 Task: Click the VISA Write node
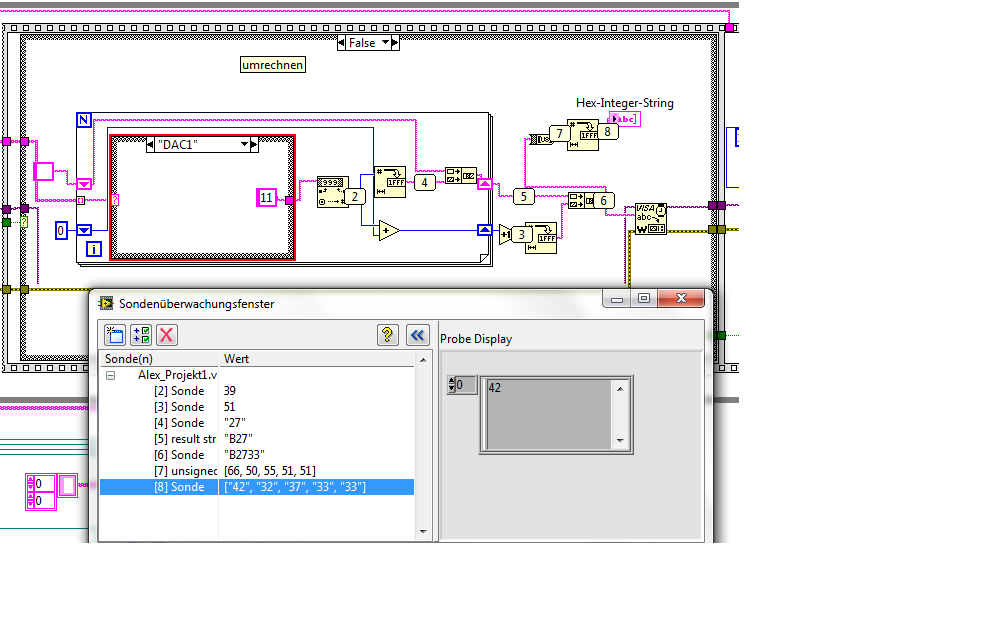[651, 218]
